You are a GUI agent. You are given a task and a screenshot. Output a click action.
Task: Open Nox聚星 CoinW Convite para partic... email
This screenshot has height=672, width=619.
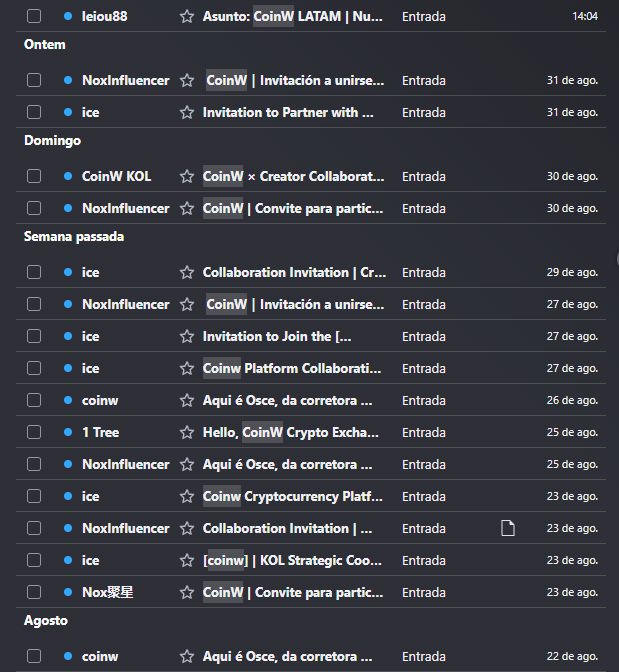pos(293,592)
